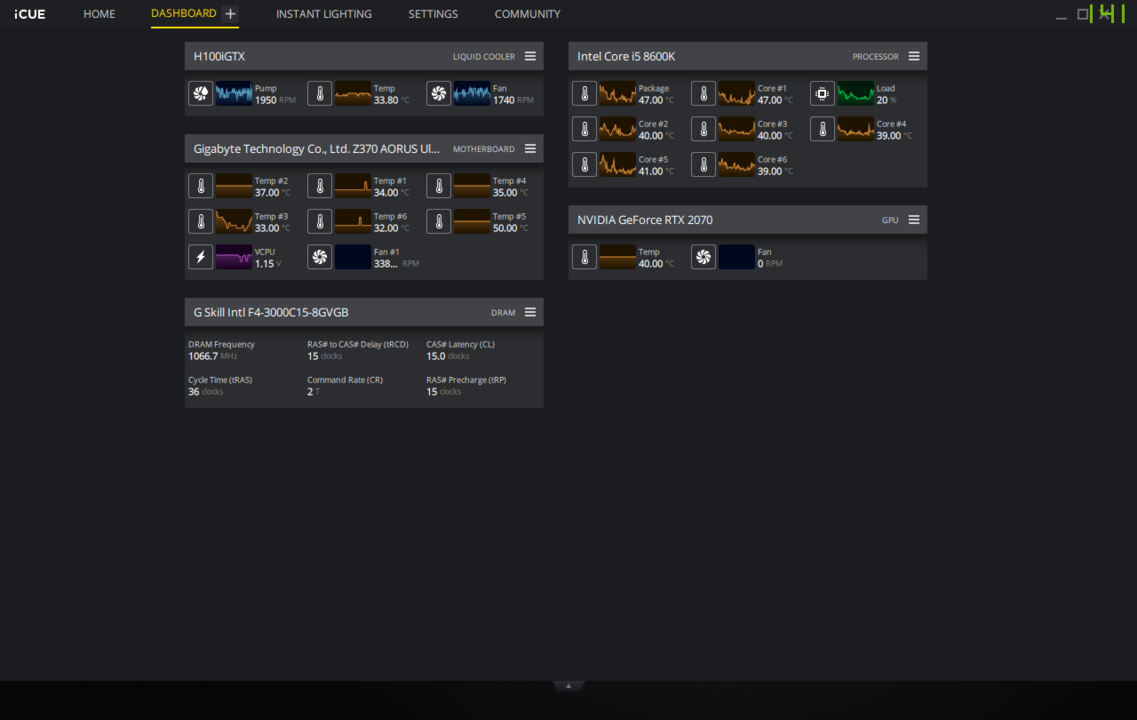Click the Package 47.00 temperature reading
This screenshot has width=1137, height=720.
656,100
